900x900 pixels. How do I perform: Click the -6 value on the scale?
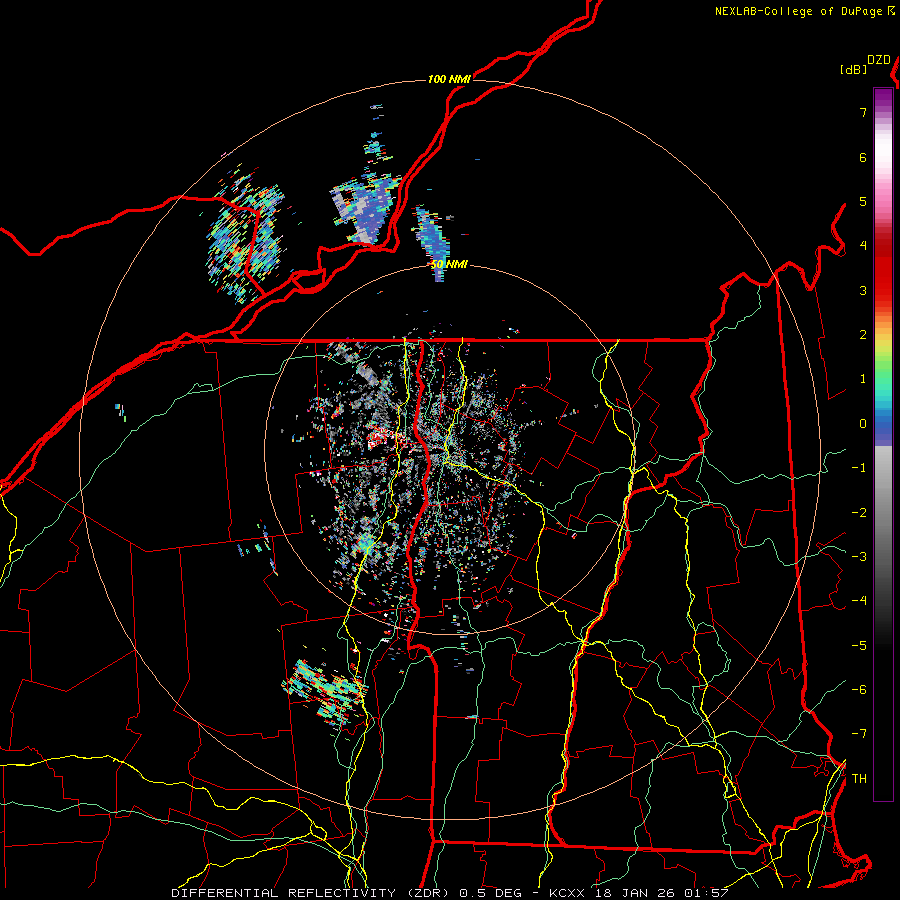point(859,690)
